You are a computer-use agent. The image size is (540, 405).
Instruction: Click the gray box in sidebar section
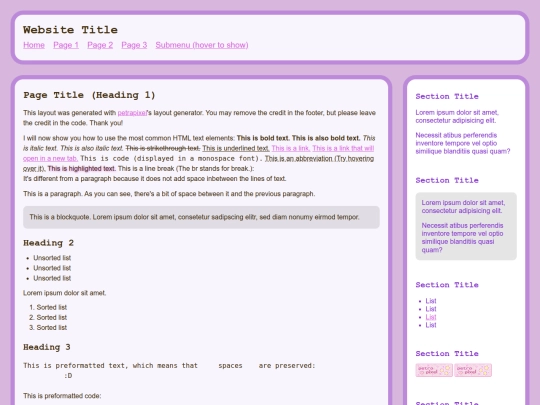pyautogui.click(x=466, y=226)
